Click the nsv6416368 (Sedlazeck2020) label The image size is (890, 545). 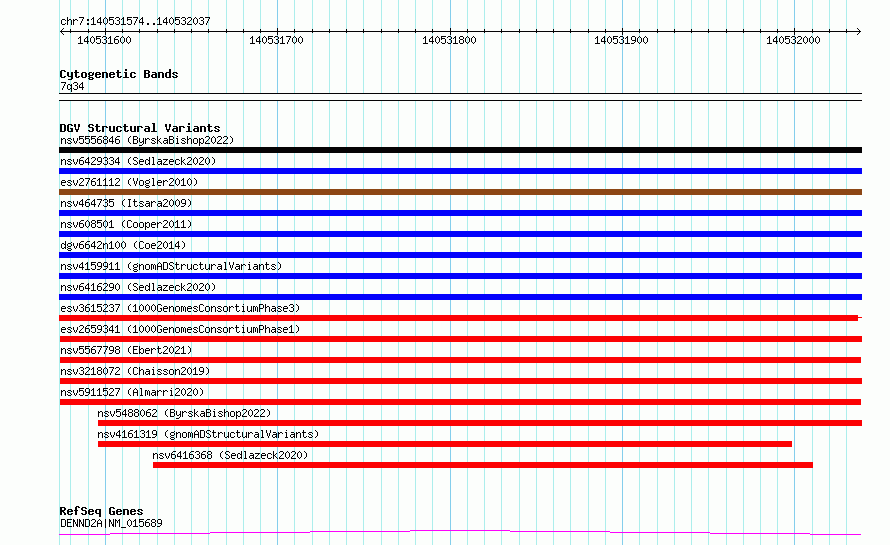pyautogui.click(x=230, y=455)
